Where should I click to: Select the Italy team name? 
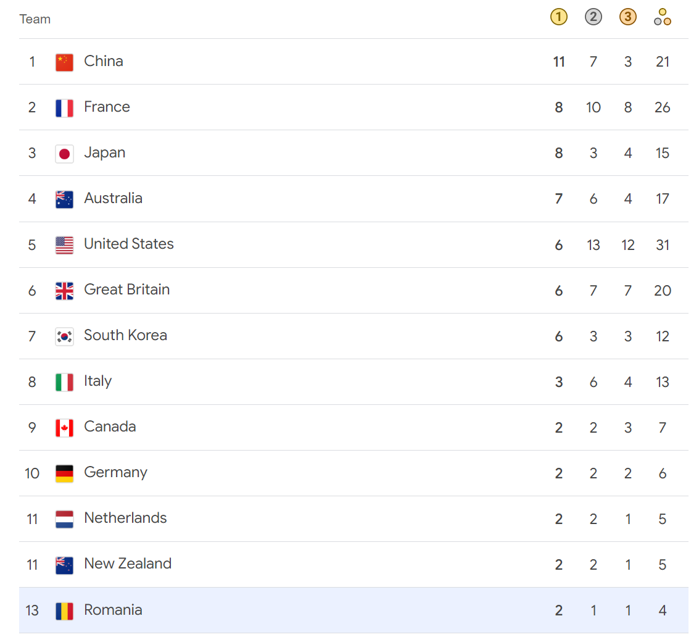coord(98,381)
